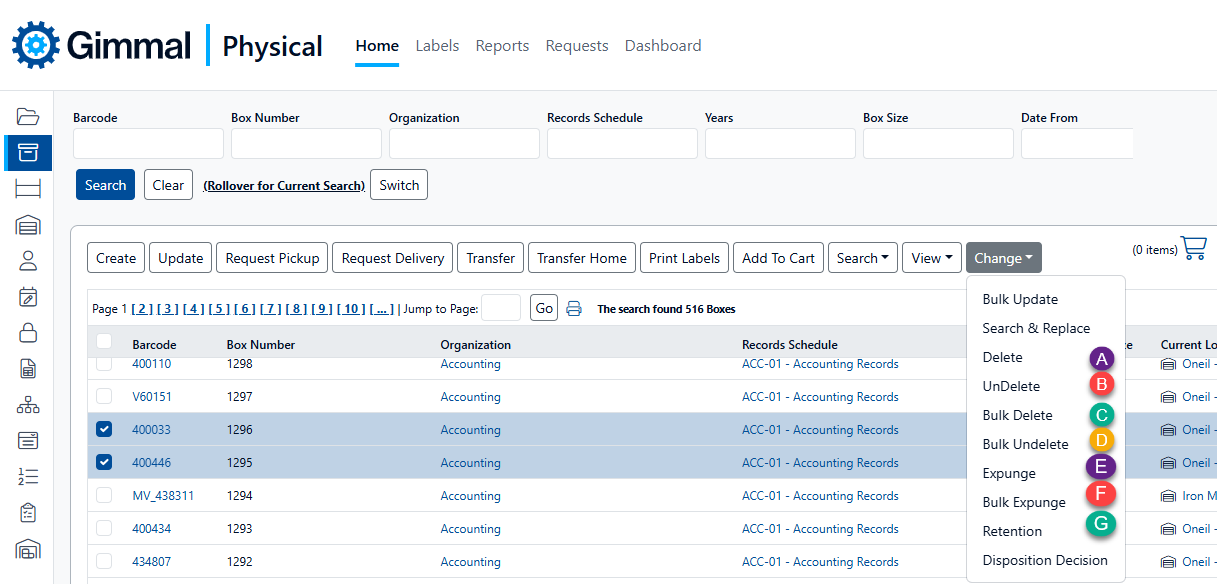The height and width of the screenshot is (584, 1217).
Task: Click the person icon in sidebar
Action: [28, 261]
